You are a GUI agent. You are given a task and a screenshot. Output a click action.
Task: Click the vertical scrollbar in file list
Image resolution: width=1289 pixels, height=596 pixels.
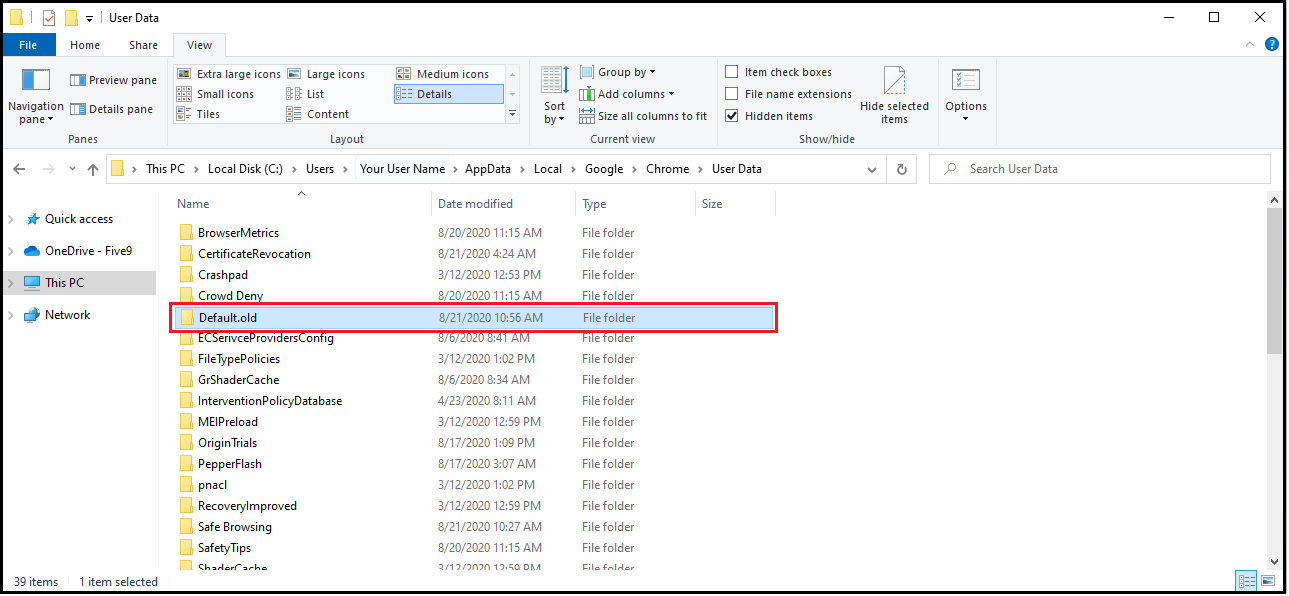(x=1273, y=280)
